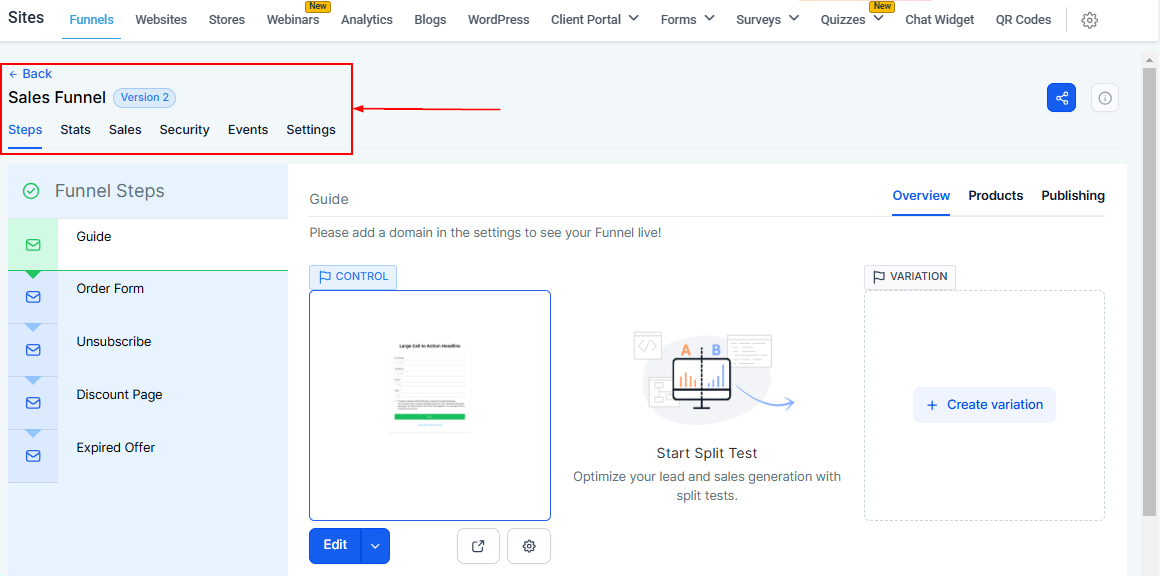The height and width of the screenshot is (576, 1160).
Task: Switch to the Publishing tab
Action: [x=1073, y=196]
